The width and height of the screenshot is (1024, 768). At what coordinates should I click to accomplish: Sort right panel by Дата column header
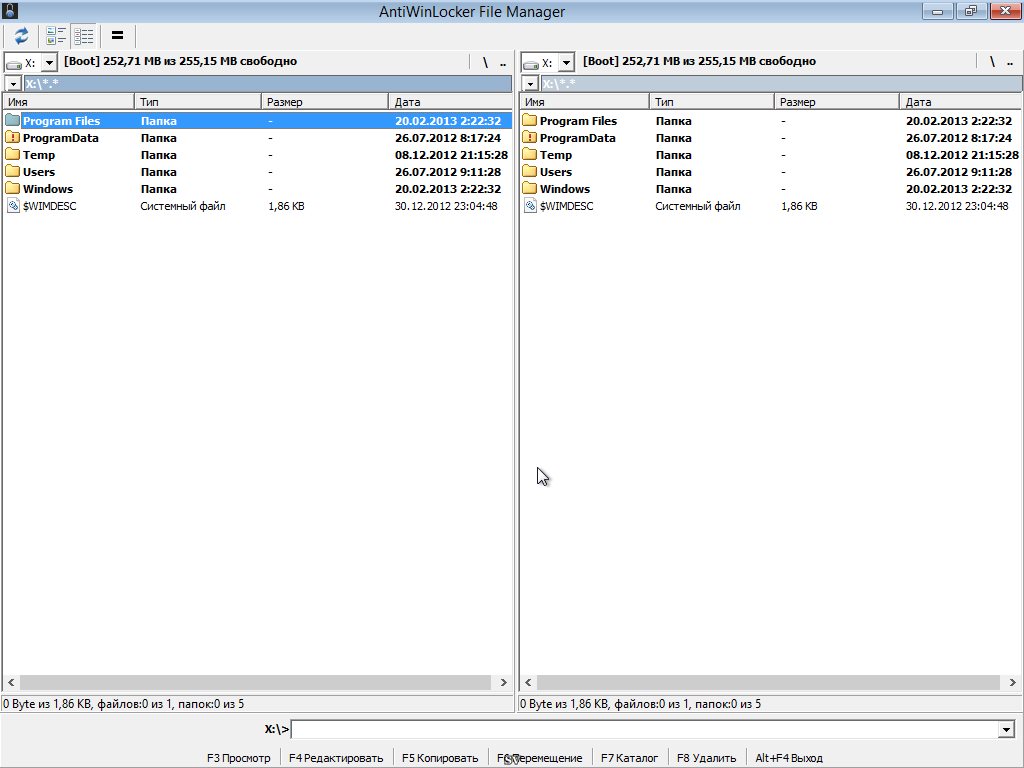tap(960, 101)
